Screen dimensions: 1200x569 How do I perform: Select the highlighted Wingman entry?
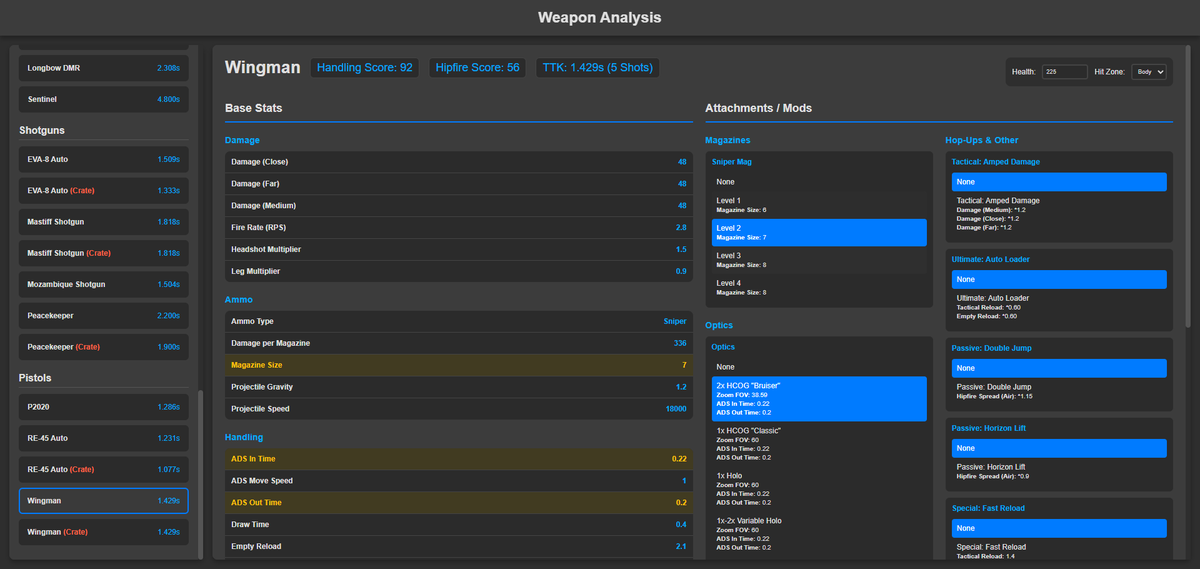pyautogui.click(x=103, y=500)
